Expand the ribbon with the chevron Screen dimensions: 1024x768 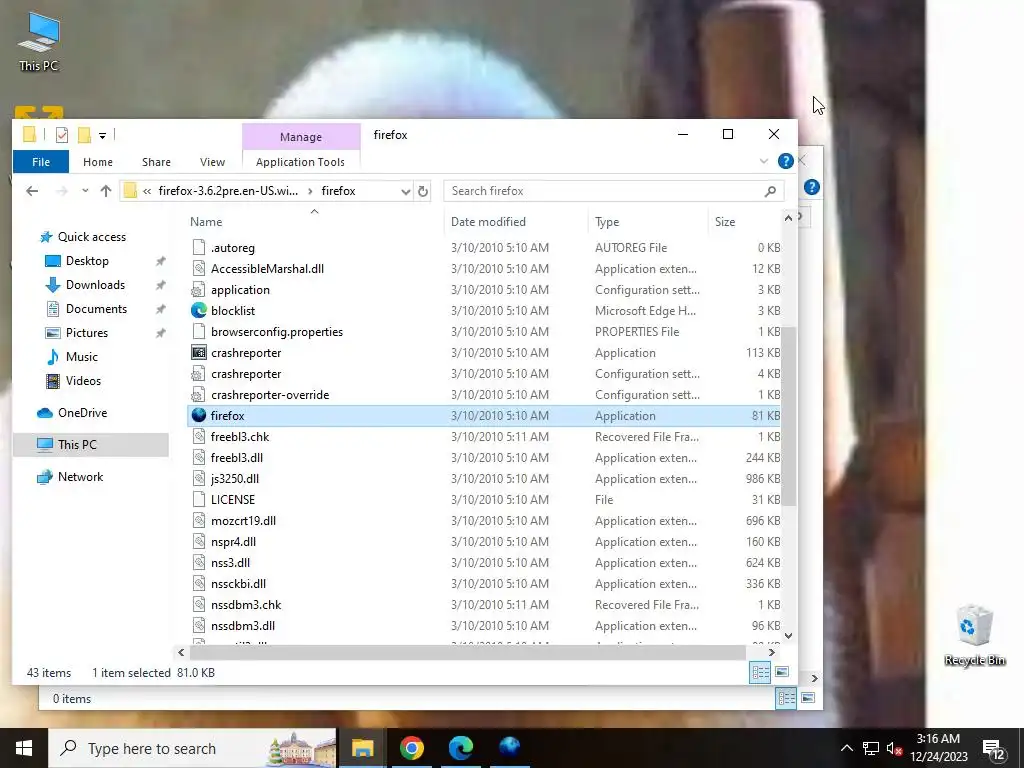tap(763, 161)
